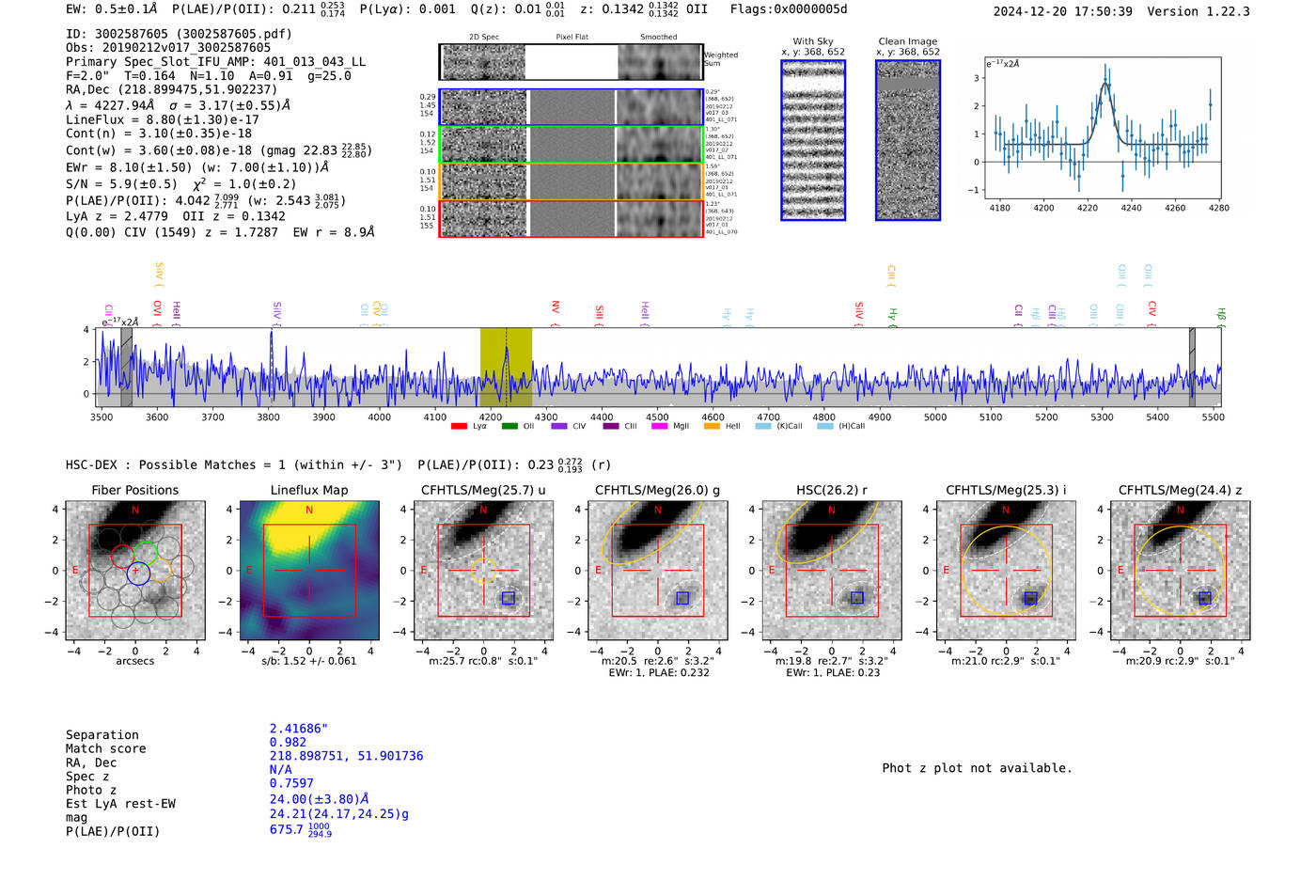Click the With Sky image
The width and height of the screenshot is (1316, 896).
pyautogui.click(x=813, y=140)
